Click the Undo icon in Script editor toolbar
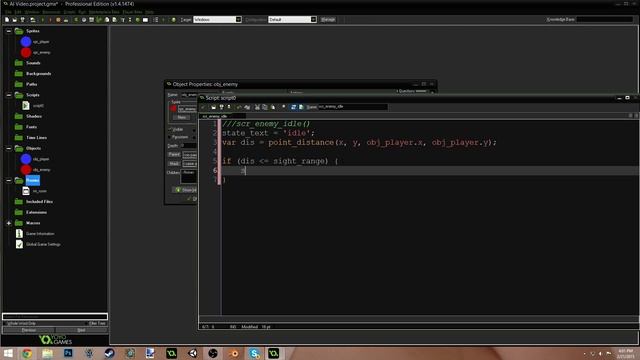This screenshot has width=640, height=360. 239,107
